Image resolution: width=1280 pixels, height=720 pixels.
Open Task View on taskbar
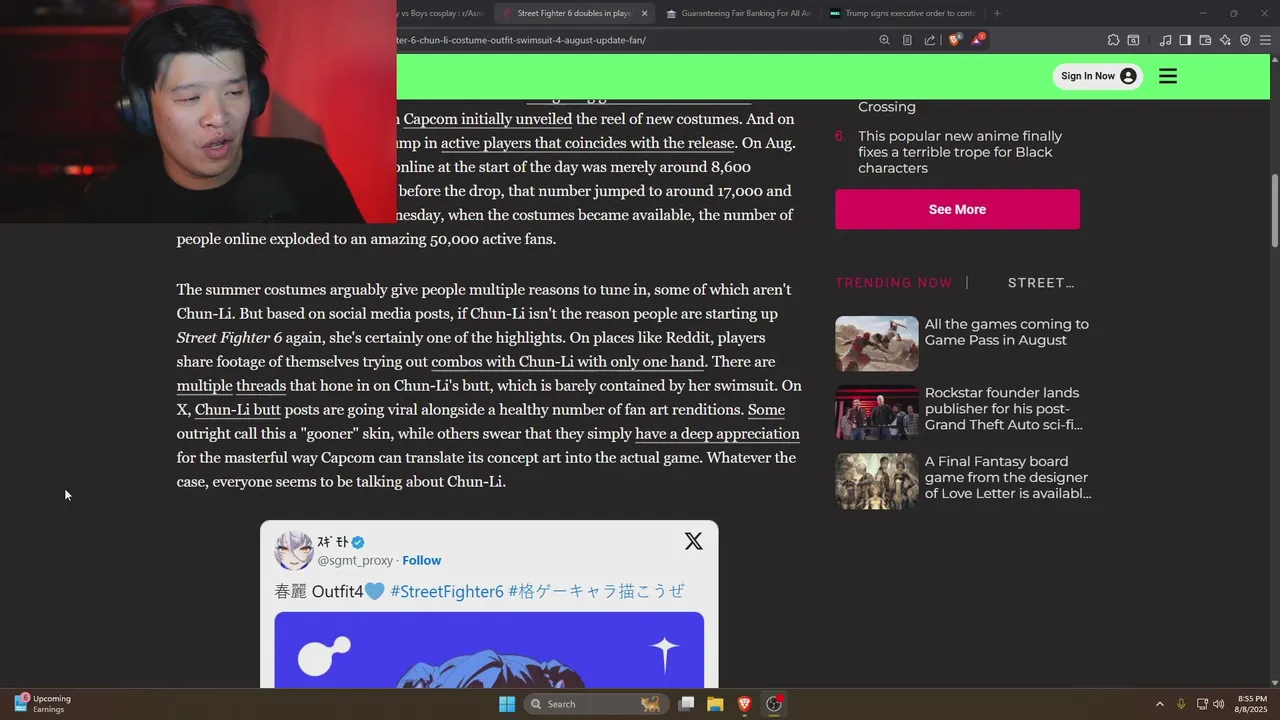pyautogui.click(x=686, y=704)
